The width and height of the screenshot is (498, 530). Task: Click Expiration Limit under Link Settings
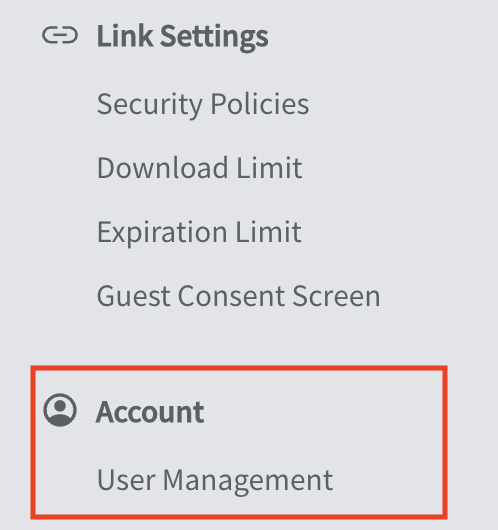(x=199, y=232)
